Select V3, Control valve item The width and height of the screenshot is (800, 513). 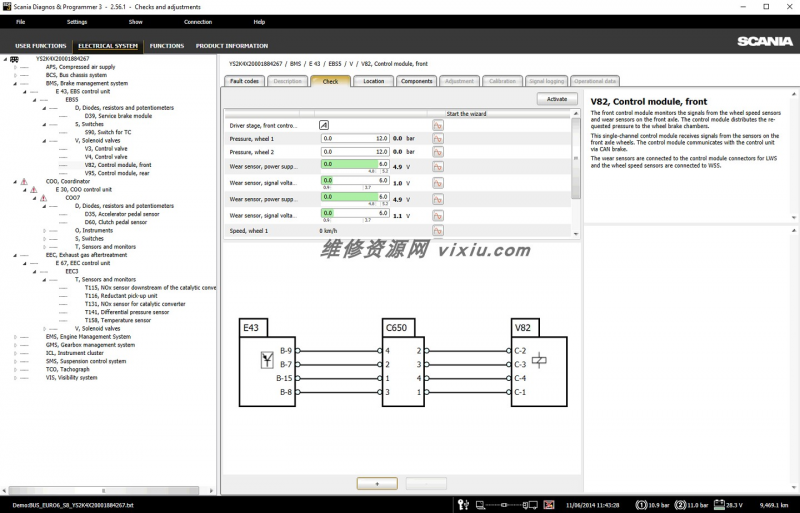coord(106,149)
